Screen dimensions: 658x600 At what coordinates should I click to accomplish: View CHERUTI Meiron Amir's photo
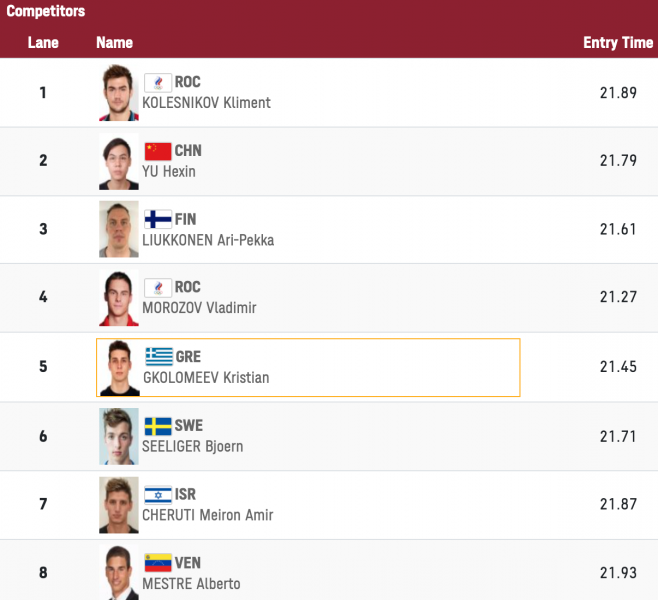click(x=119, y=505)
